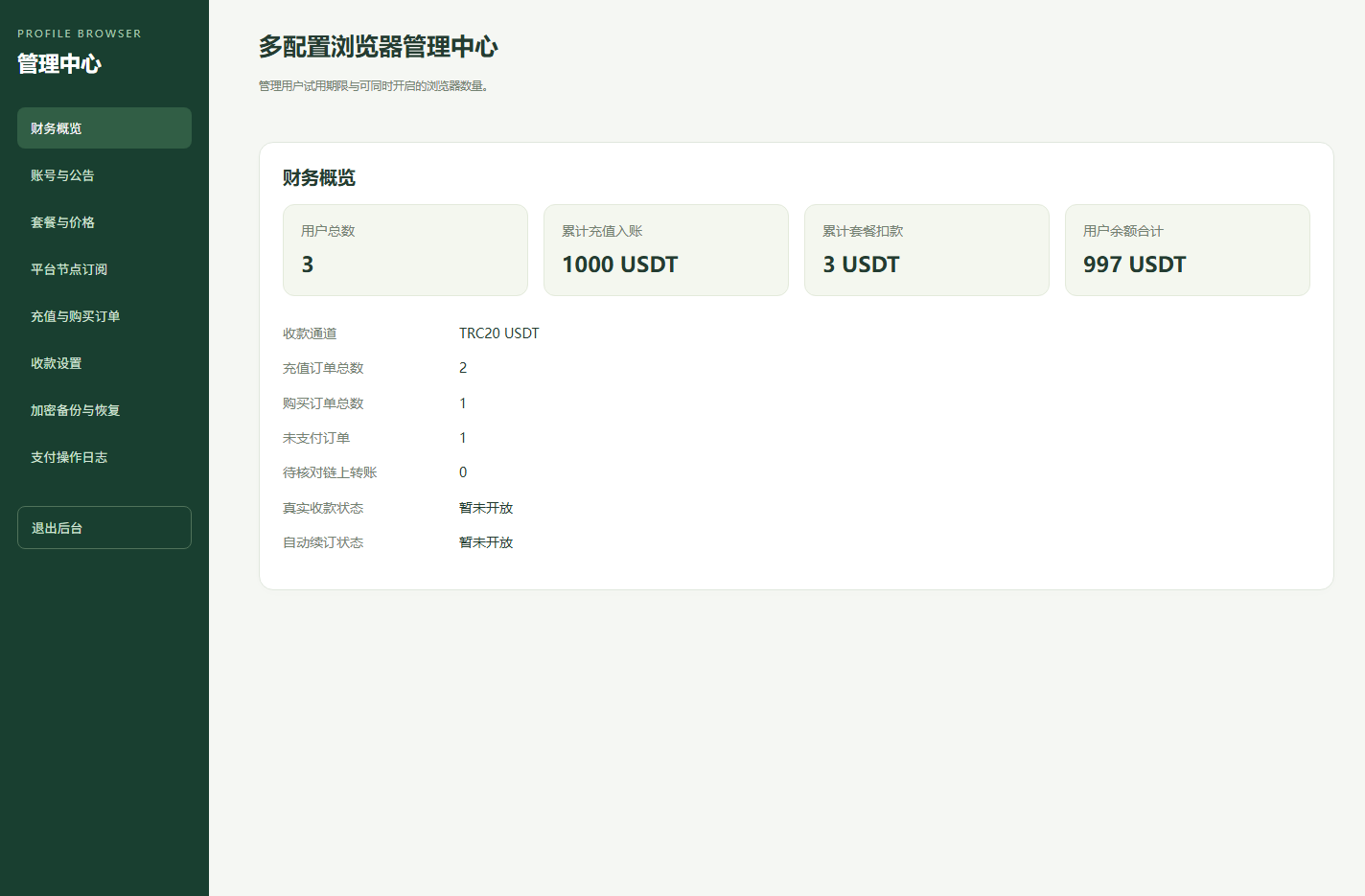
Task: Click the 收款通道 label
Action: (x=310, y=333)
